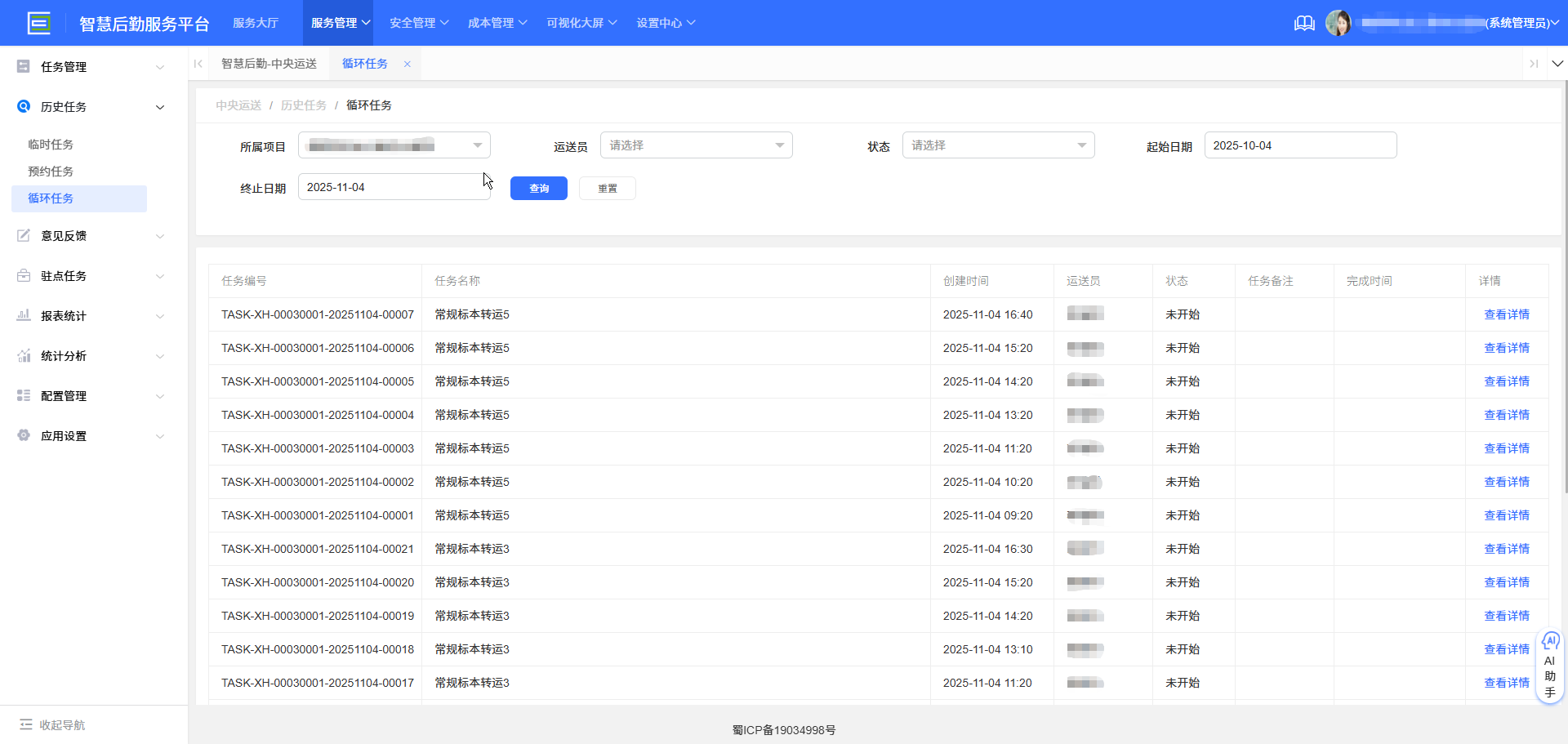
Task: Click the 意见反馈 feedback icon
Action: pyautogui.click(x=23, y=235)
